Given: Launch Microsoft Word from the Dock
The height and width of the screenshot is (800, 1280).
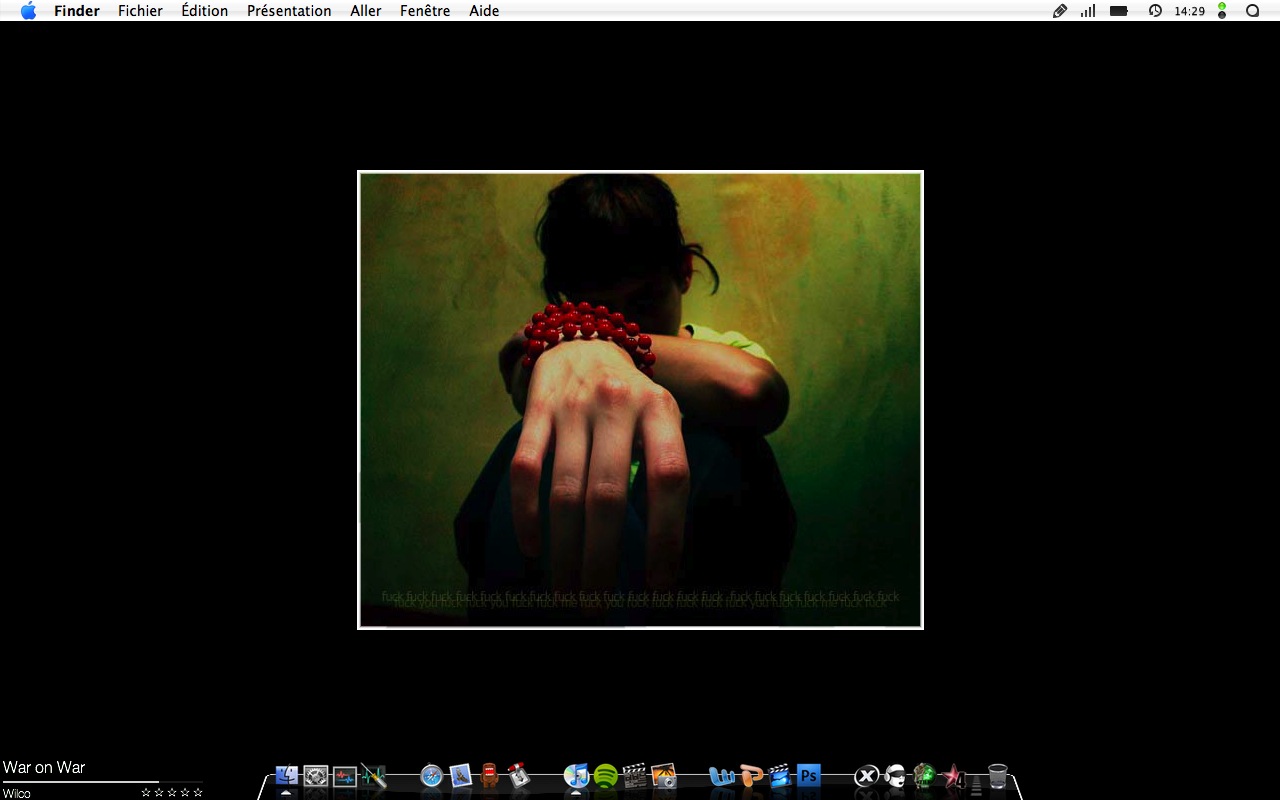Looking at the screenshot, I should [x=721, y=776].
